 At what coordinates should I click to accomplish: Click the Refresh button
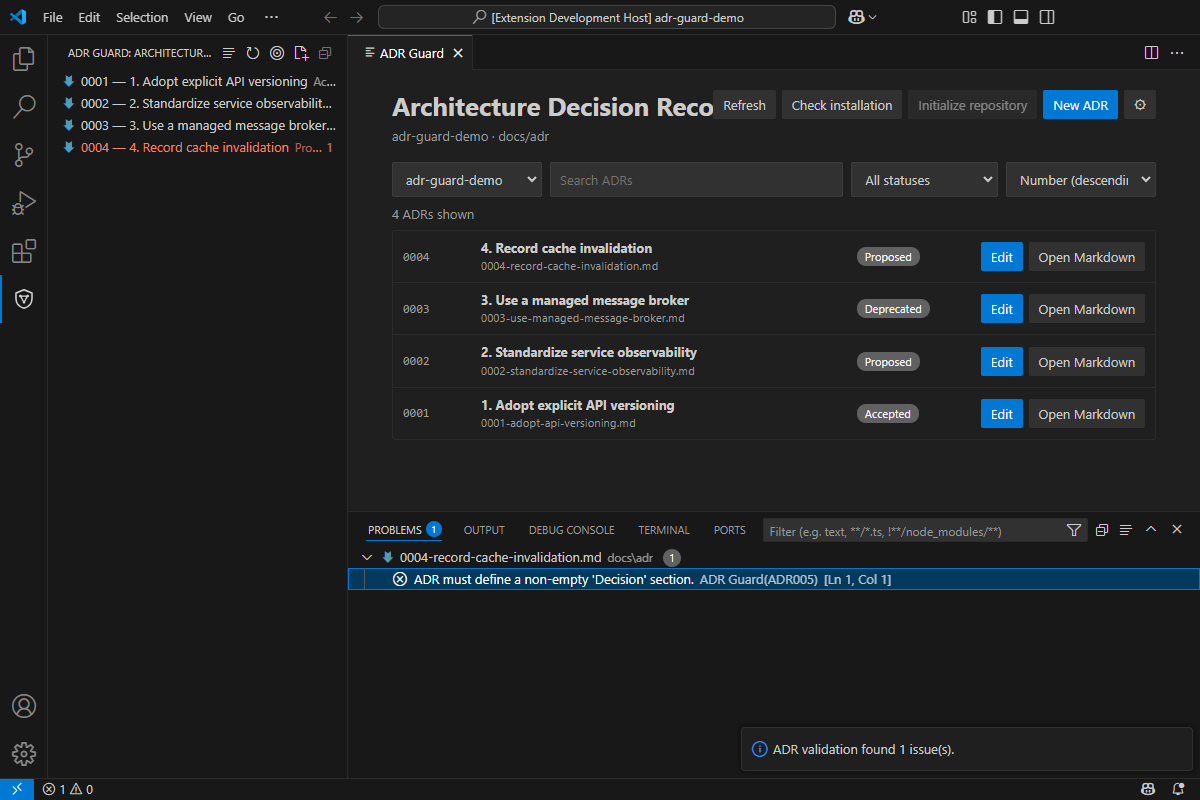(x=744, y=105)
